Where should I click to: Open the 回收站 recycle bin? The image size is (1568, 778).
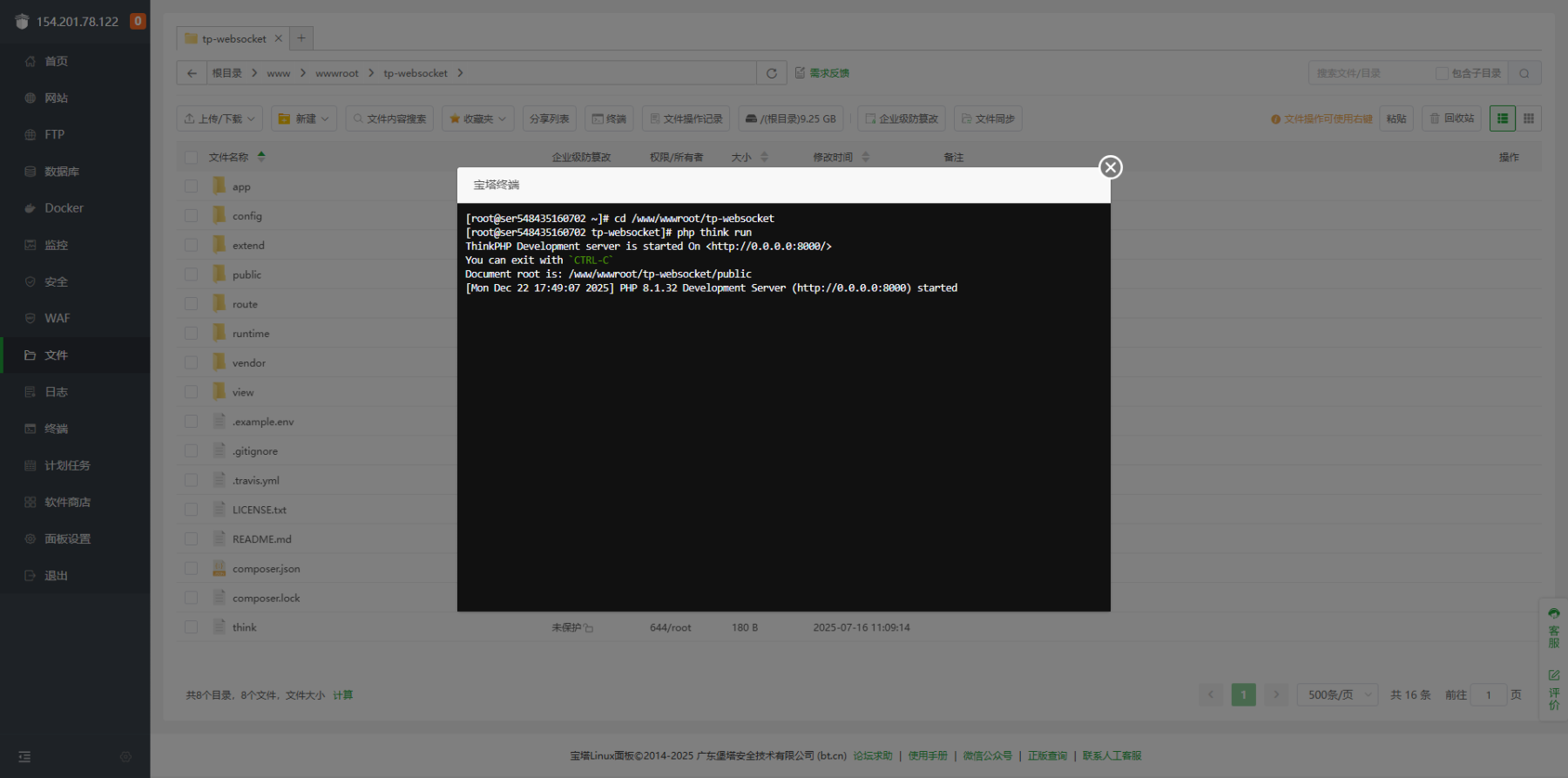click(1452, 118)
